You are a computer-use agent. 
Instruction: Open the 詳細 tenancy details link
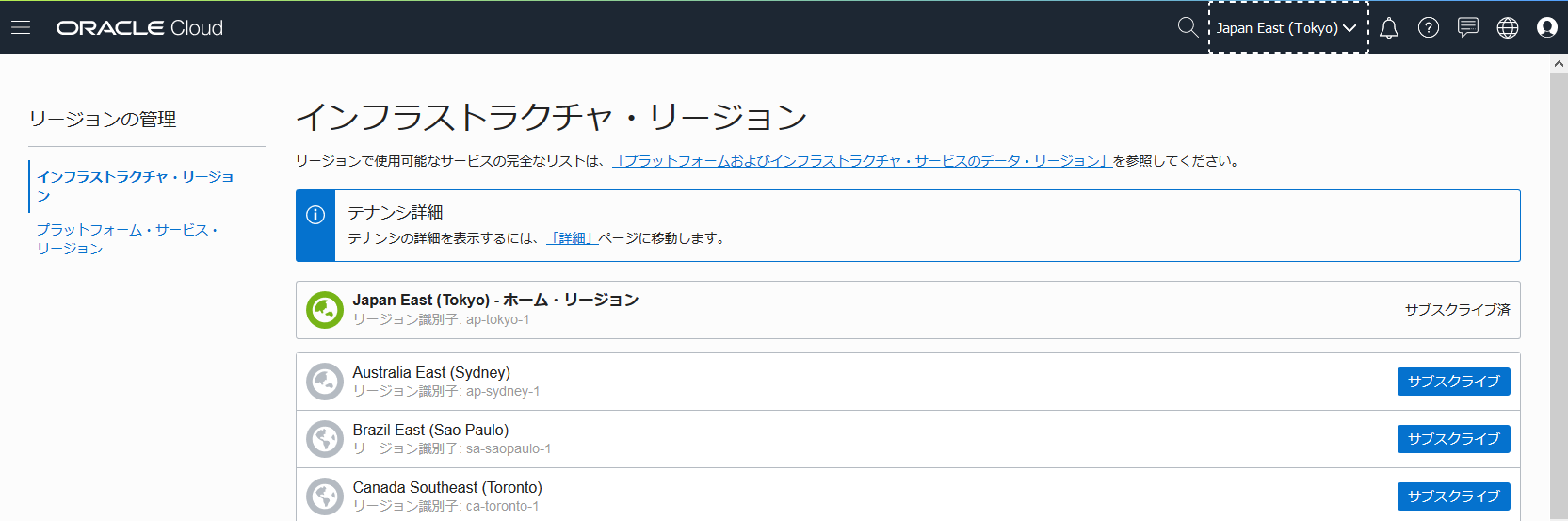[571, 238]
